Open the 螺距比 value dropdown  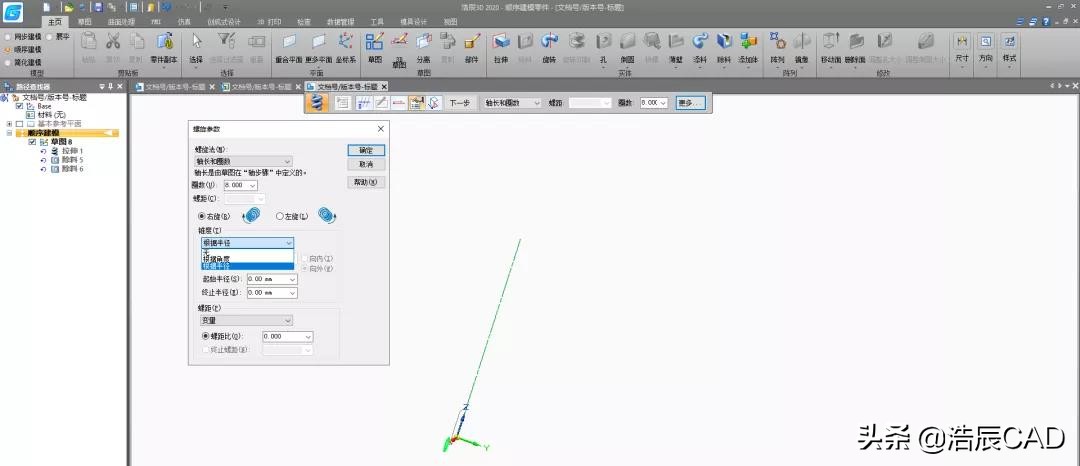[x=308, y=337]
